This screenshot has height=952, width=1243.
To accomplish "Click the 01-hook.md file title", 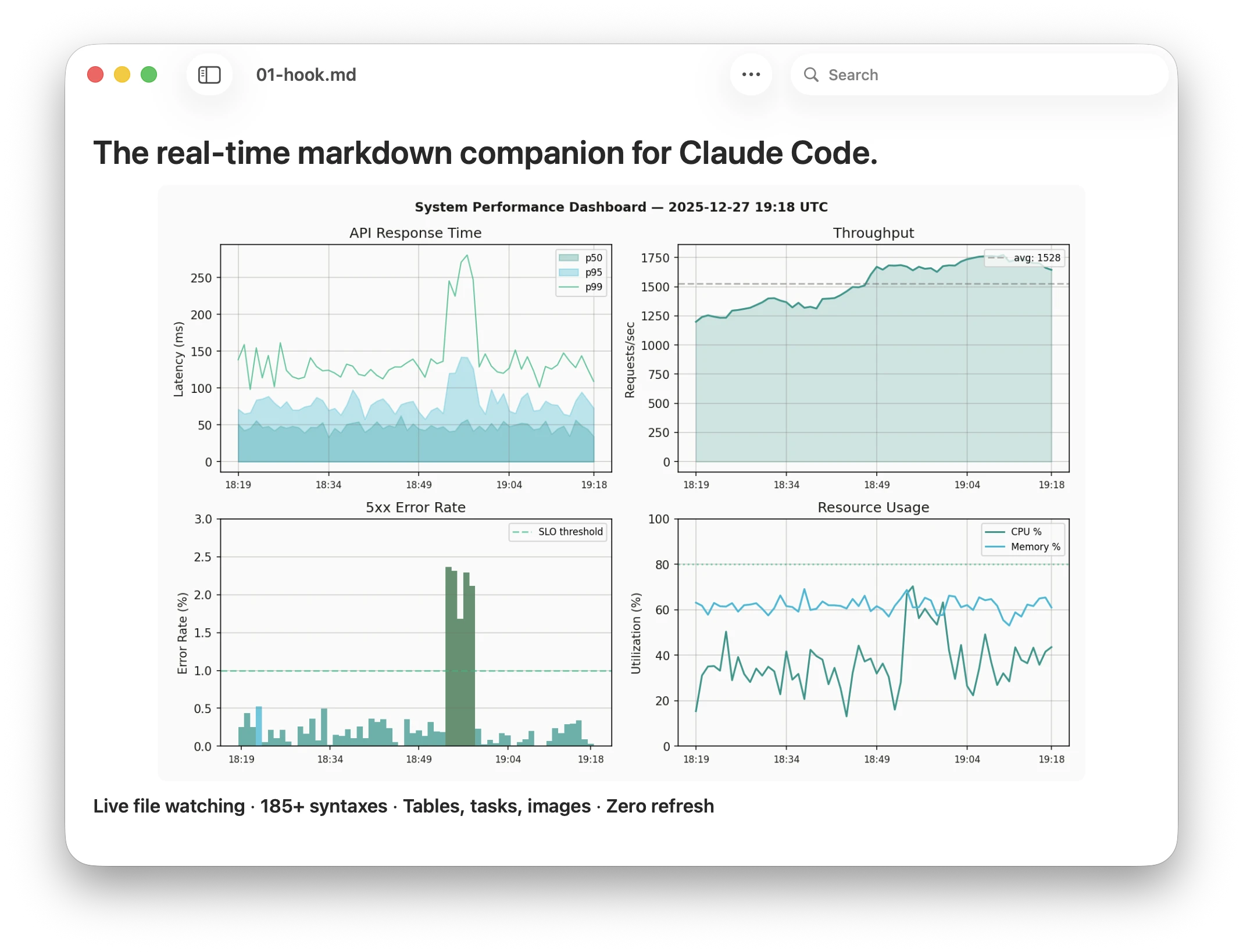I will [x=306, y=75].
